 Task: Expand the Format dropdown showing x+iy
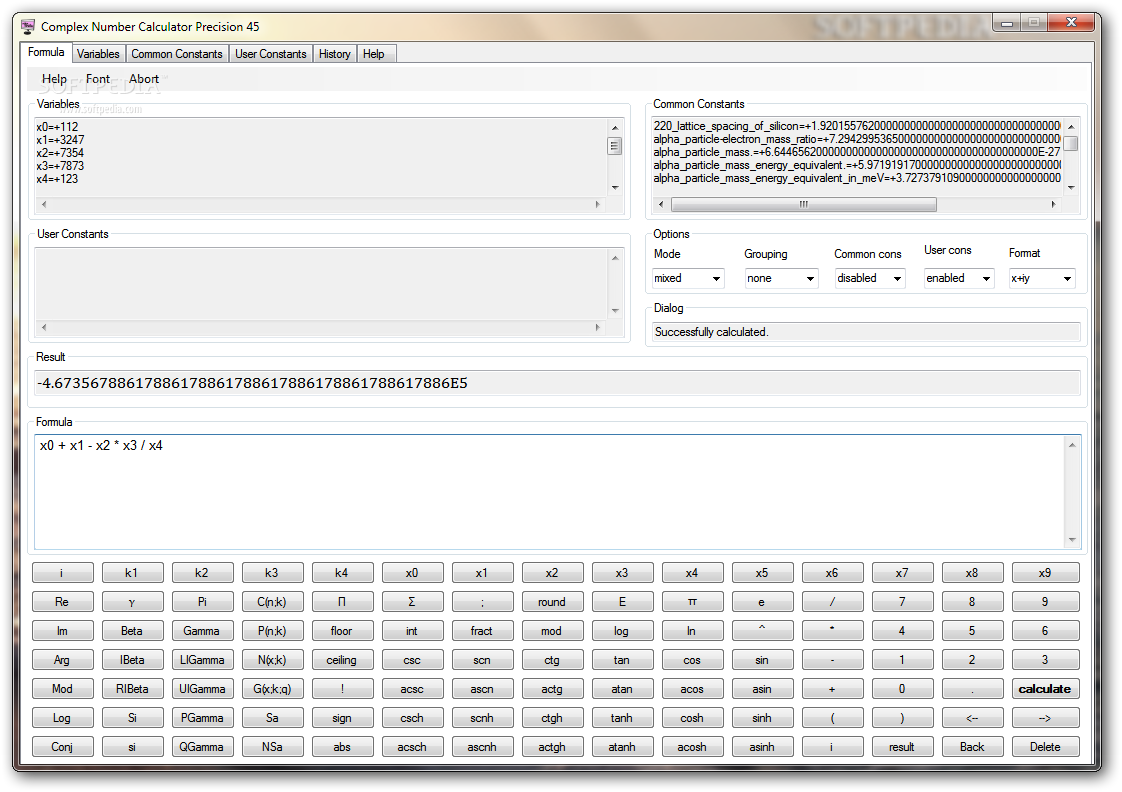pyautogui.click(x=1041, y=278)
